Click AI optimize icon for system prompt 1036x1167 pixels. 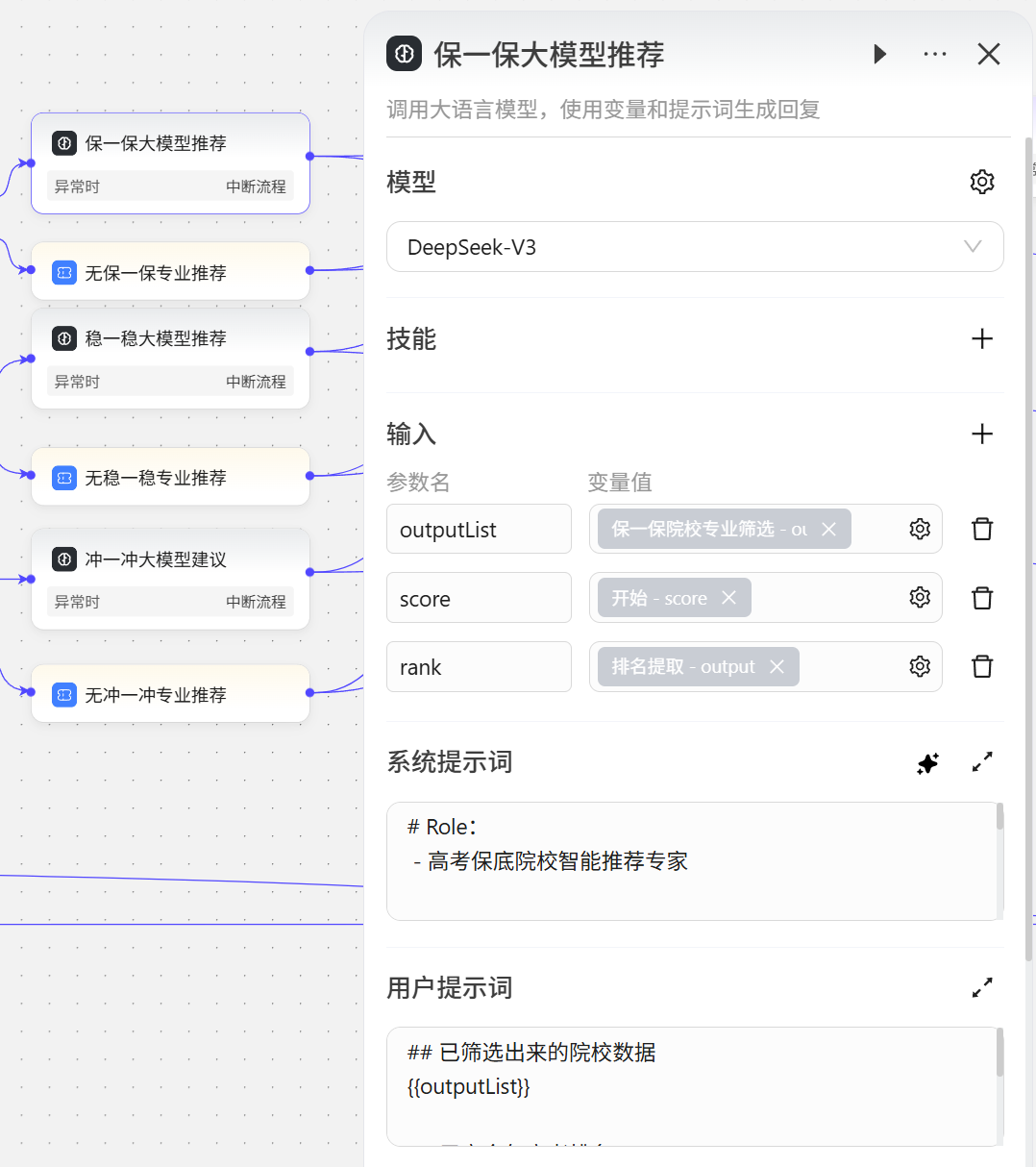[x=927, y=763]
